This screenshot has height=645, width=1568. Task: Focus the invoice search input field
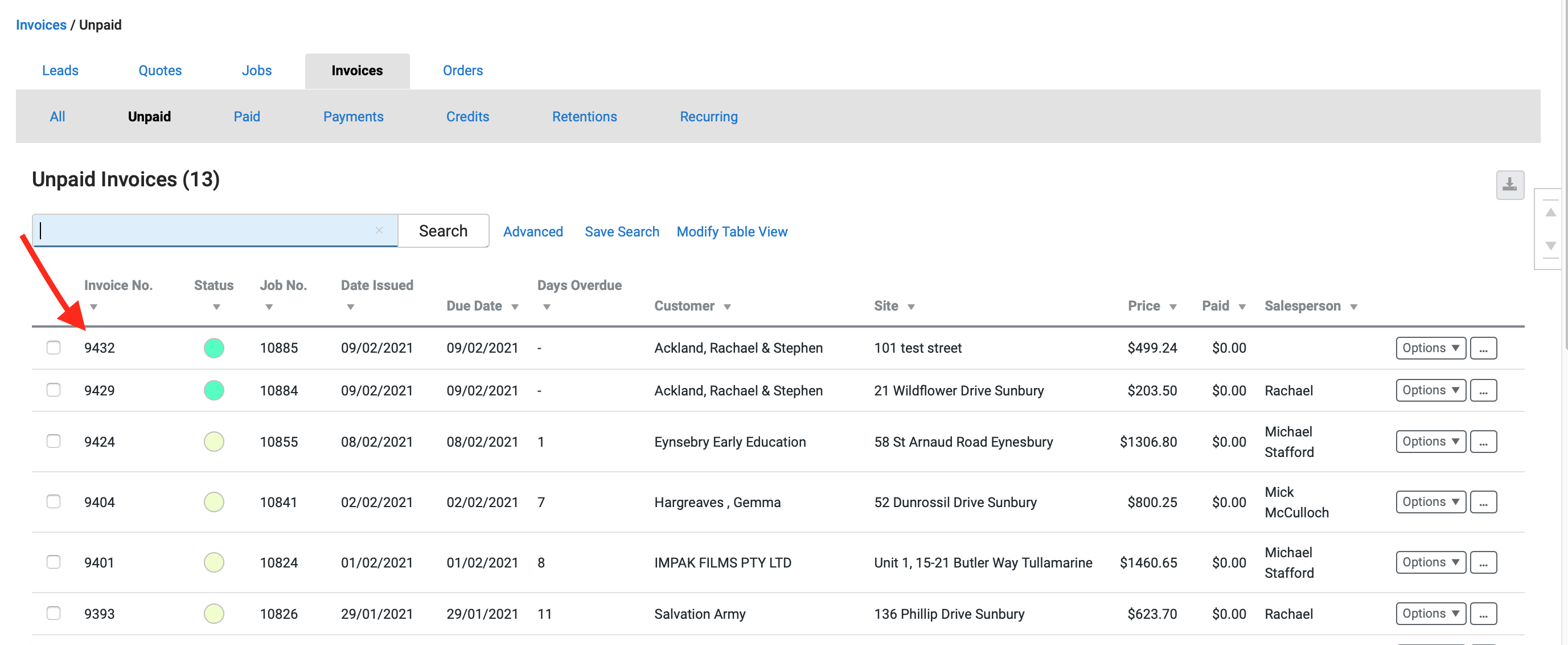click(207, 231)
